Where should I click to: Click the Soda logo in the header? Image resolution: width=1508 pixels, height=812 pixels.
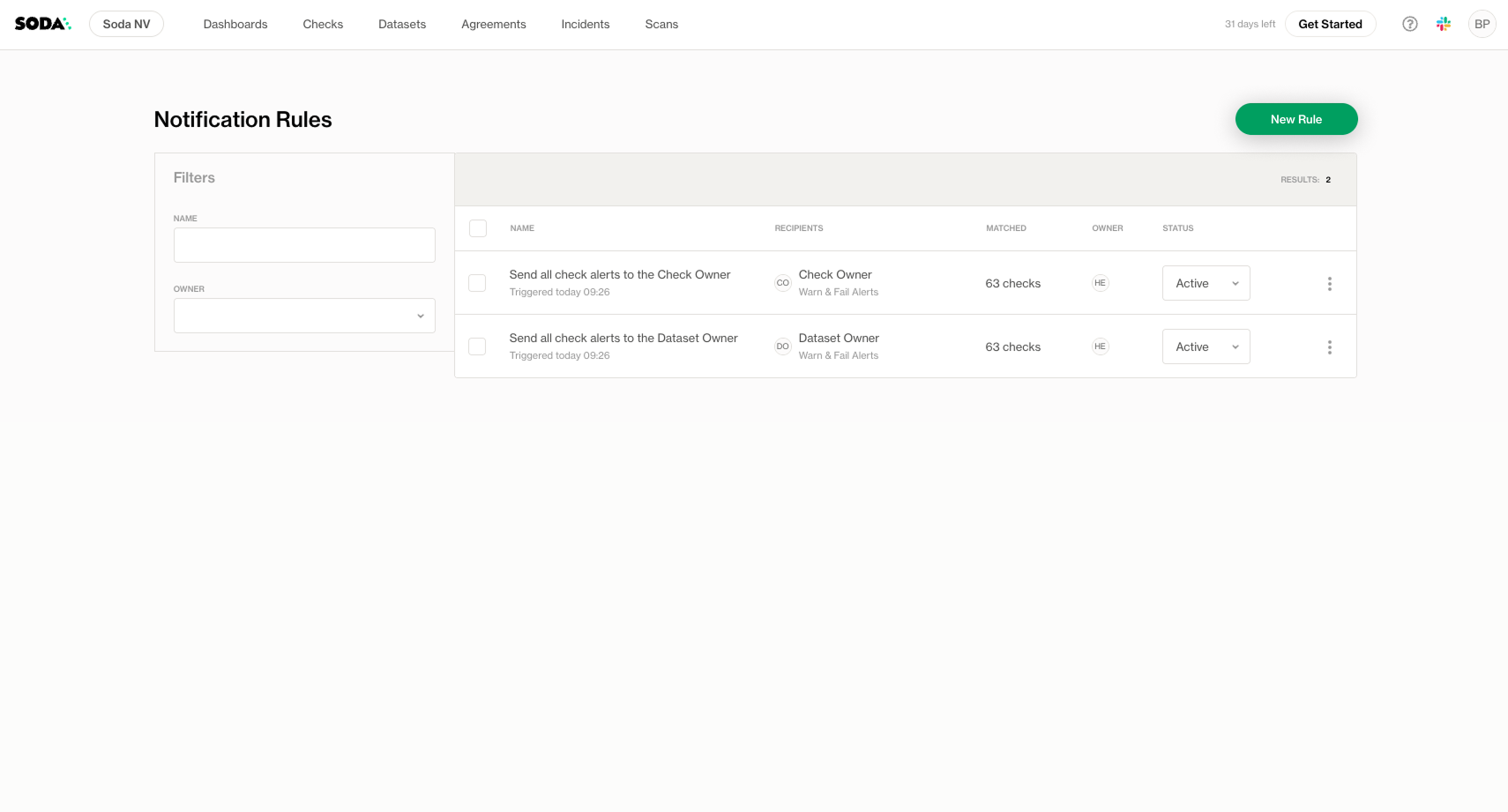coord(42,24)
